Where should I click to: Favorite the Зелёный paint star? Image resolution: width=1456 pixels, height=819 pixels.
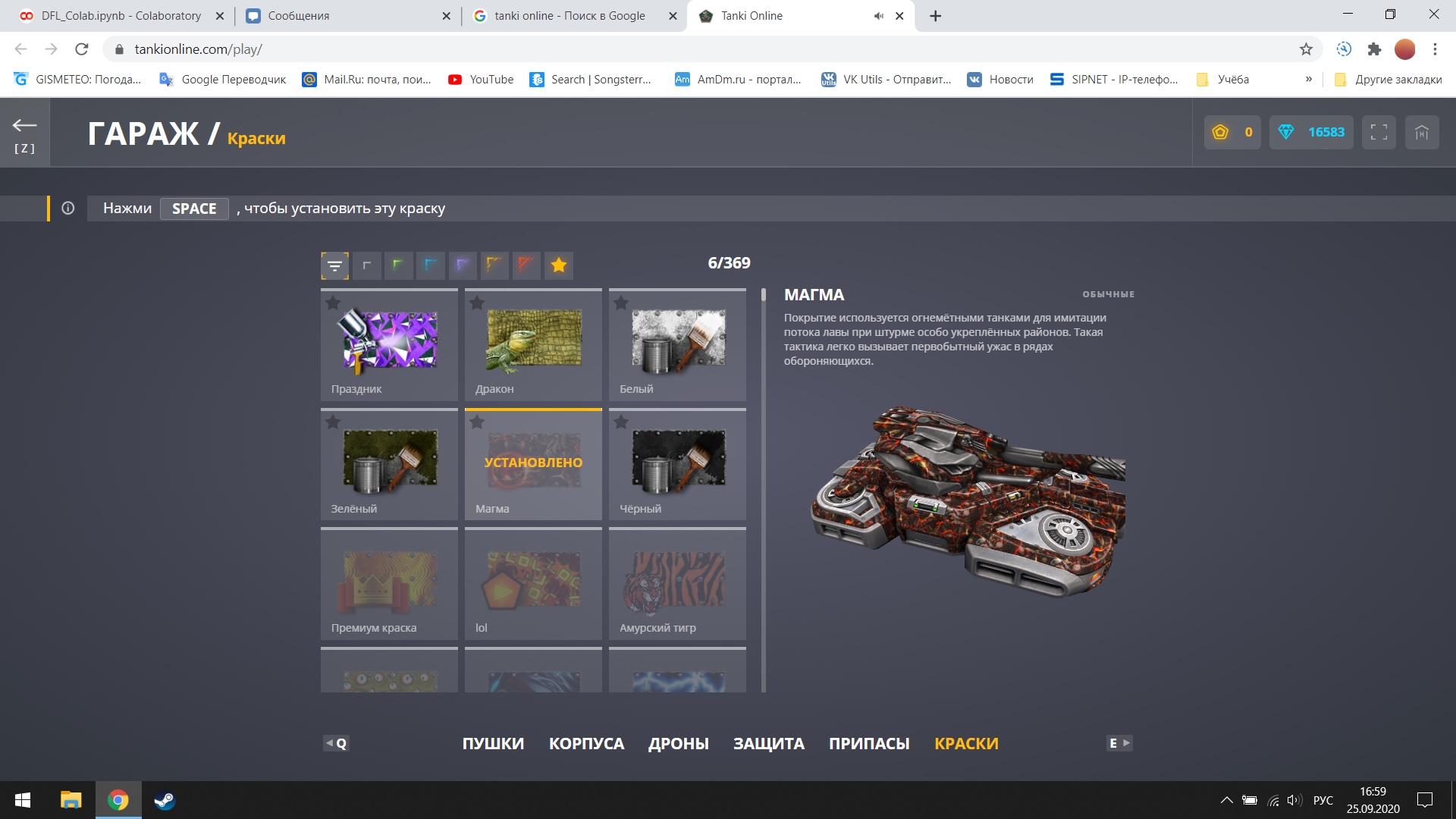tap(333, 422)
